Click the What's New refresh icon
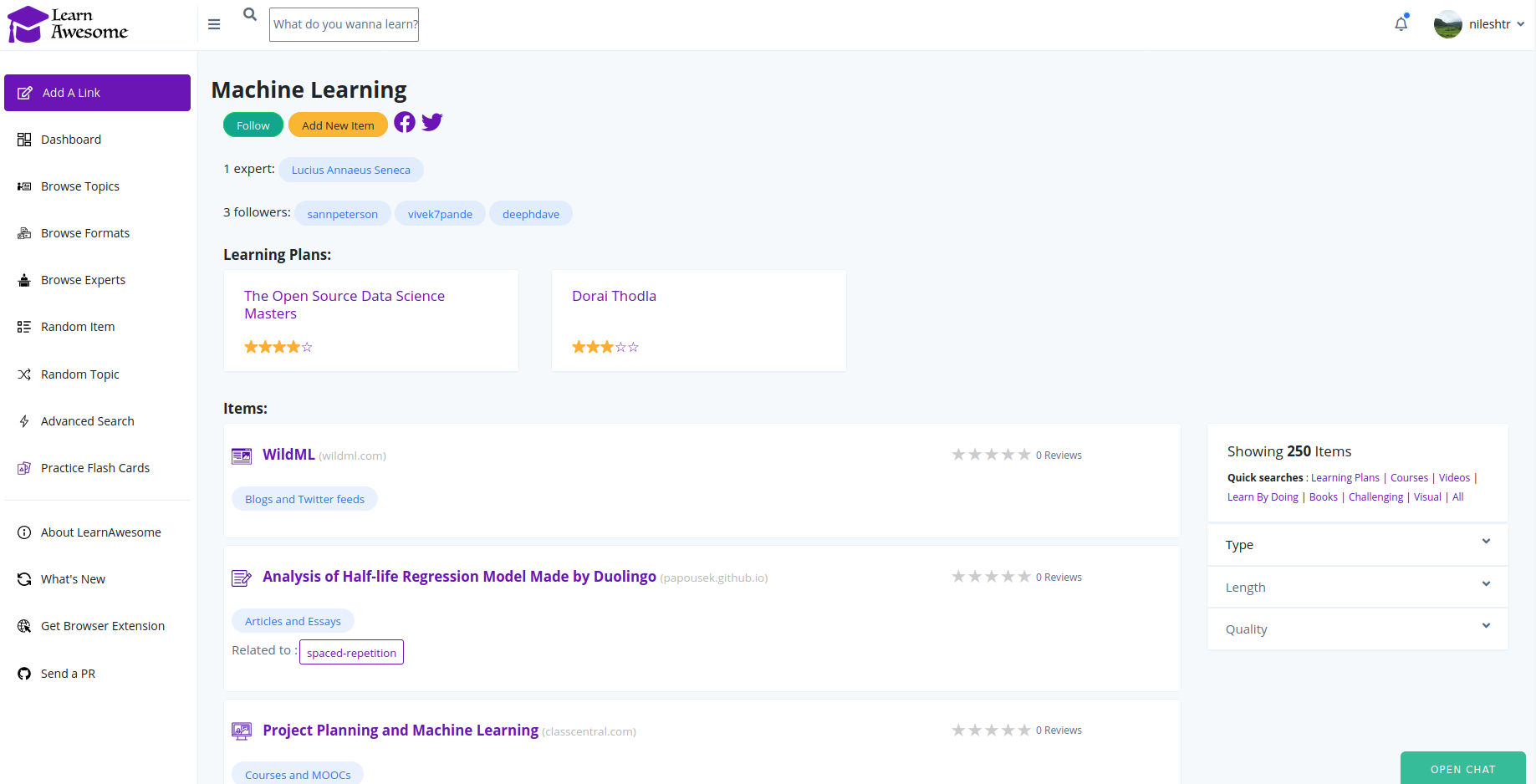This screenshot has width=1536, height=784. click(x=24, y=579)
